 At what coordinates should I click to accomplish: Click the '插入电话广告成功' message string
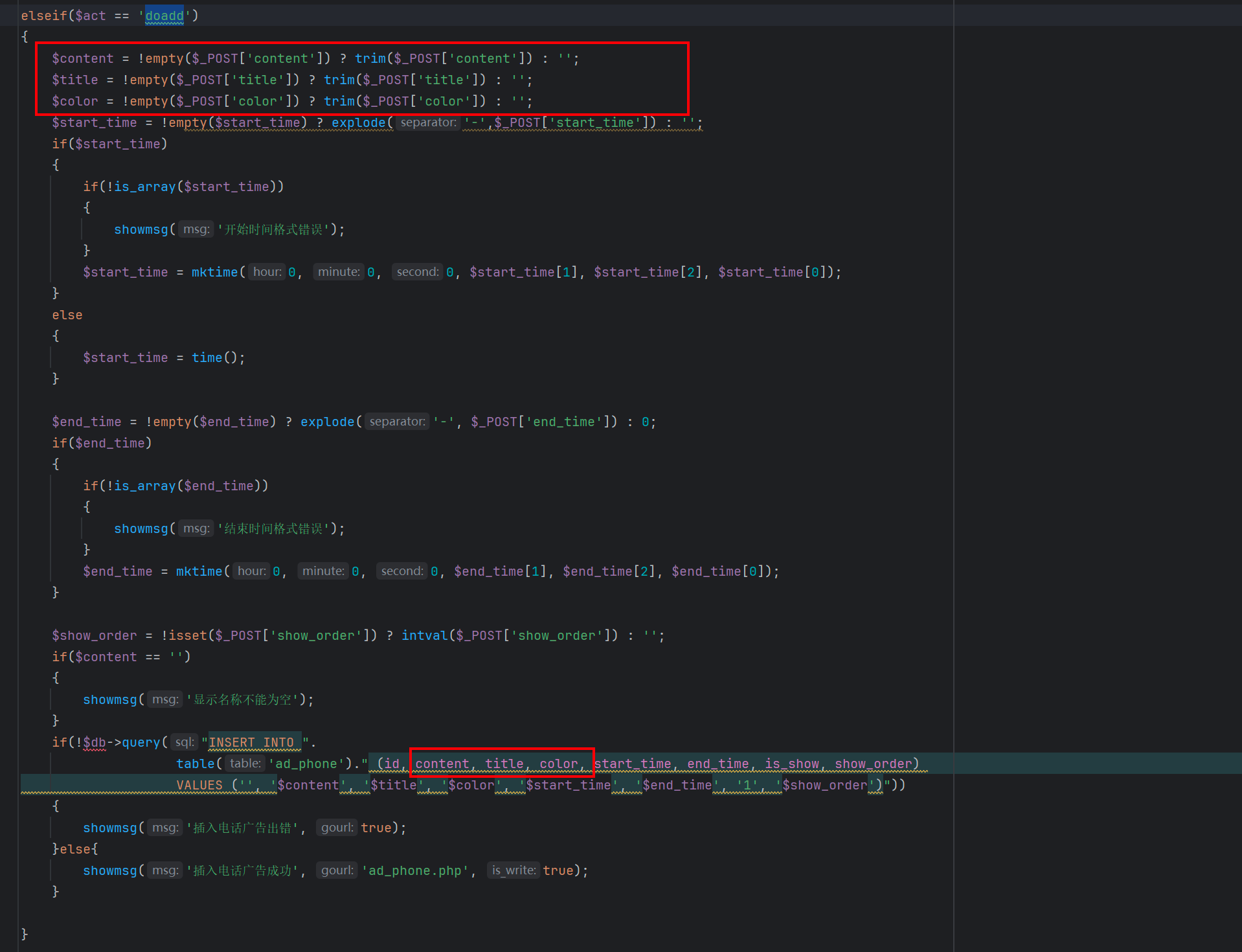[x=242, y=870]
